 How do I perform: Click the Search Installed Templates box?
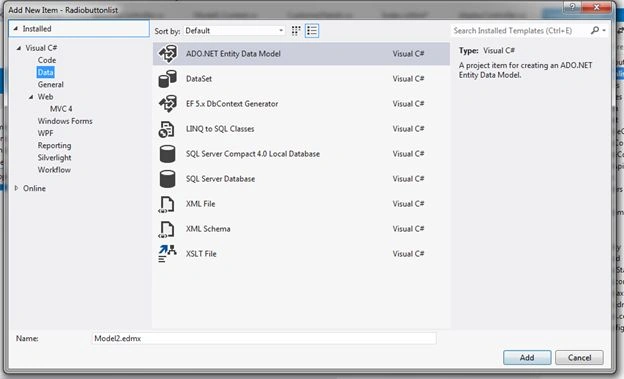pos(520,31)
